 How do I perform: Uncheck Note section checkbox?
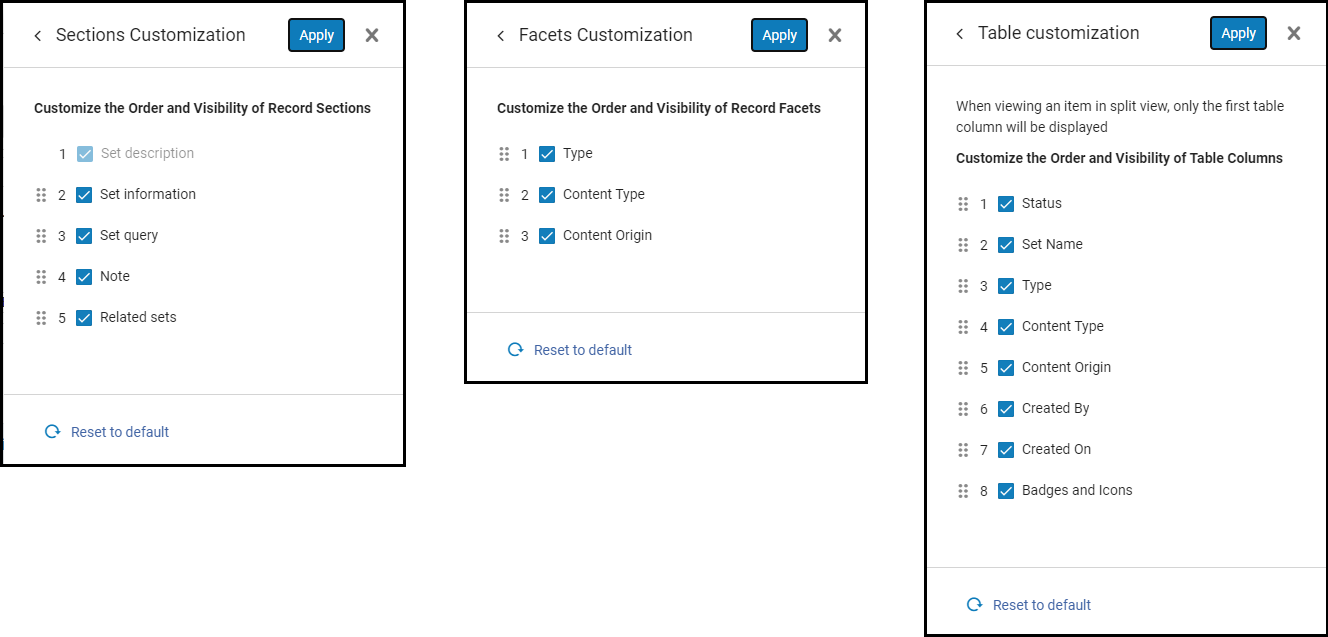pos(84,277)
